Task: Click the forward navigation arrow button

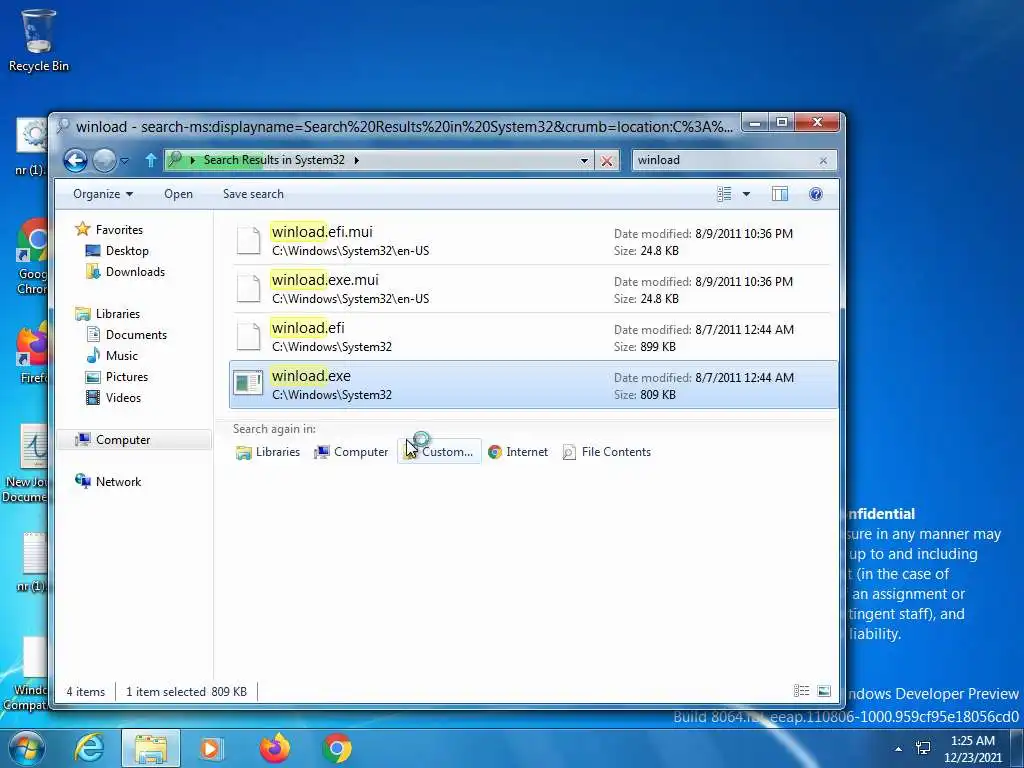Action: tap(104, 160)
